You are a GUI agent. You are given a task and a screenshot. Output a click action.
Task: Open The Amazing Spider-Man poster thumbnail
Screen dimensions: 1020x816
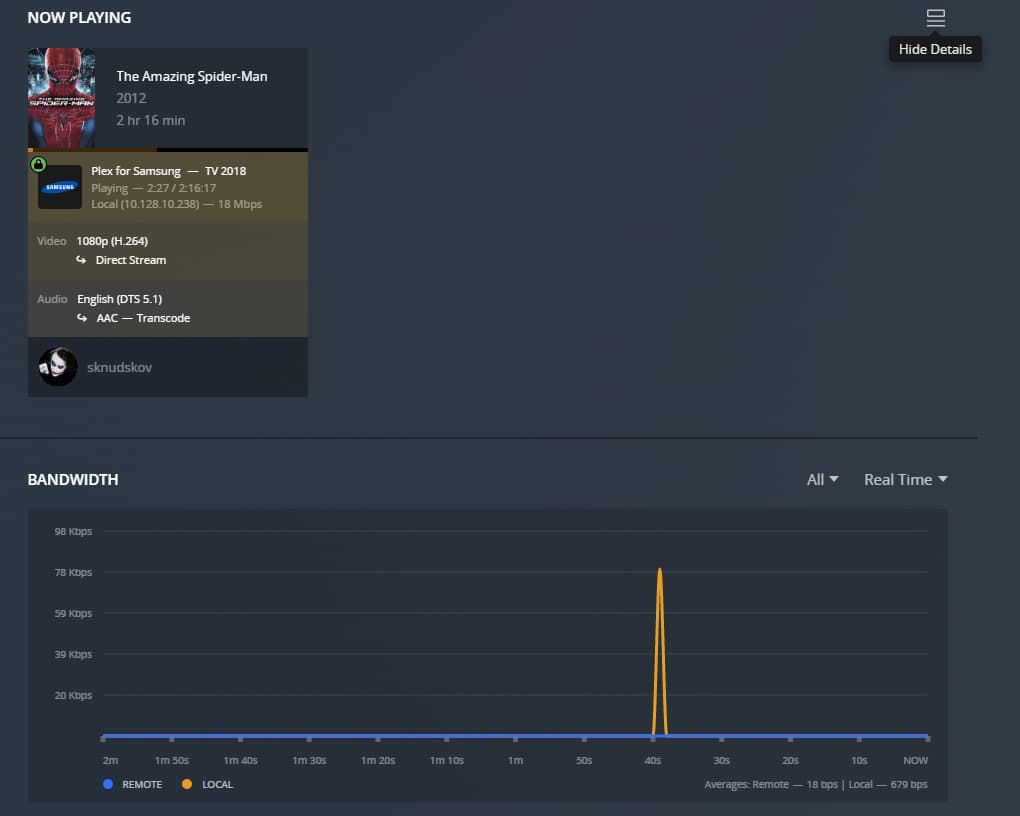point(61,98)
